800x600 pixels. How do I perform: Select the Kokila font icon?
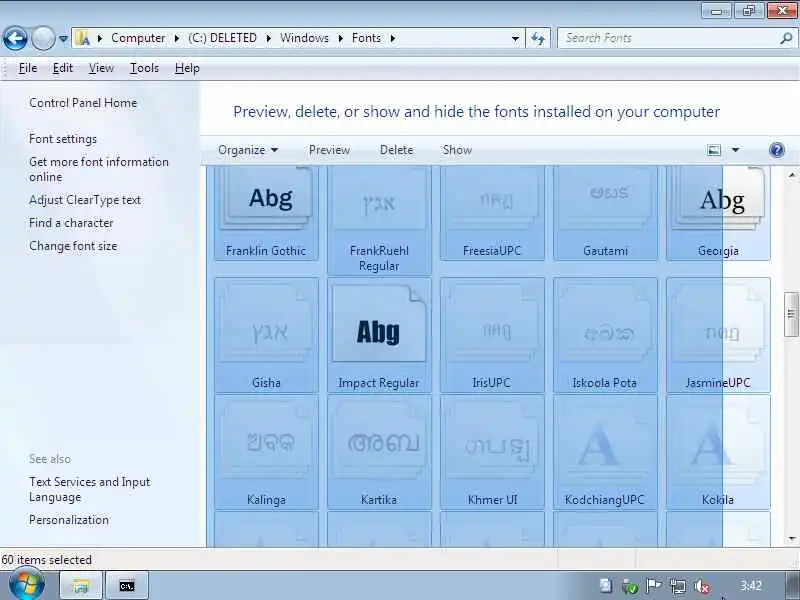click(718, 452)
